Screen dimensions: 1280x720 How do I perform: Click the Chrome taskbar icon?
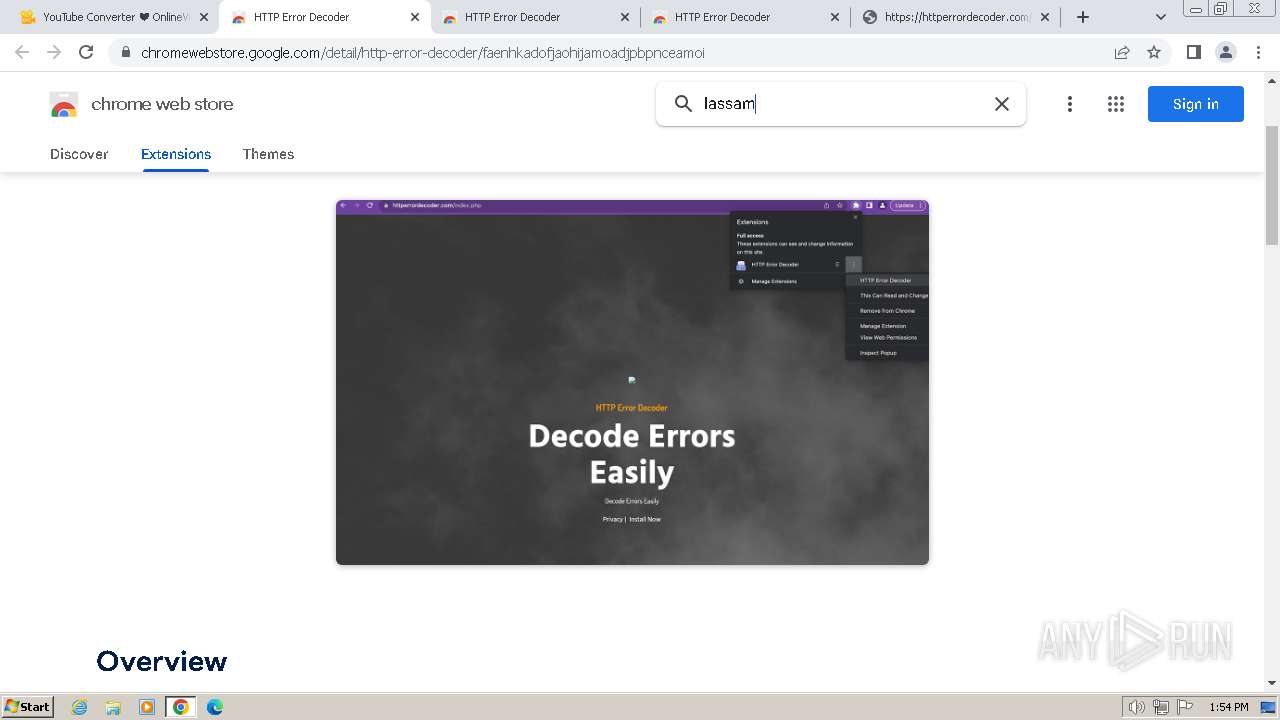[x=181, y=707]
